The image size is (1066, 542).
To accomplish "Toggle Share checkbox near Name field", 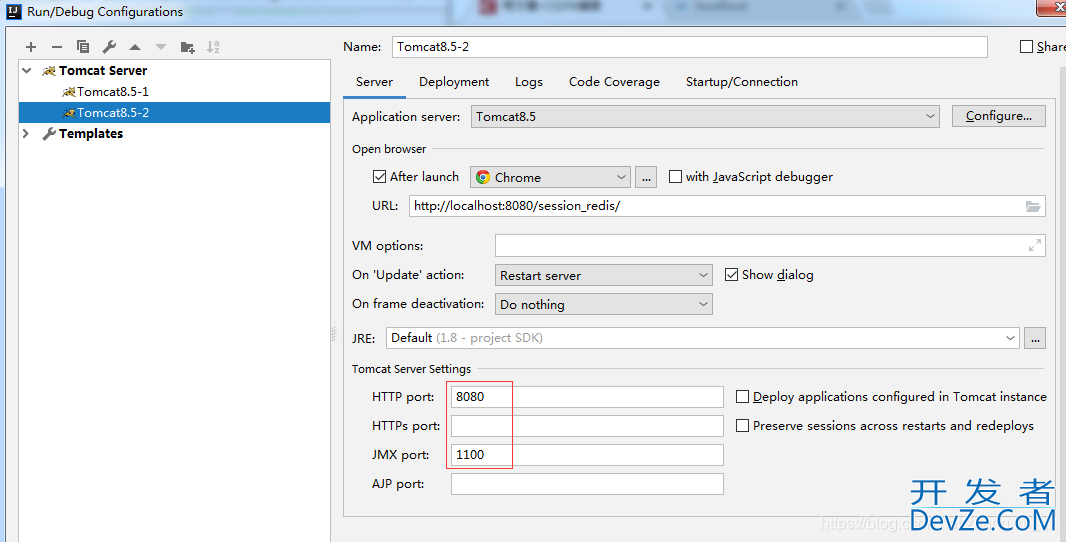I will (x=1027, y=47).
